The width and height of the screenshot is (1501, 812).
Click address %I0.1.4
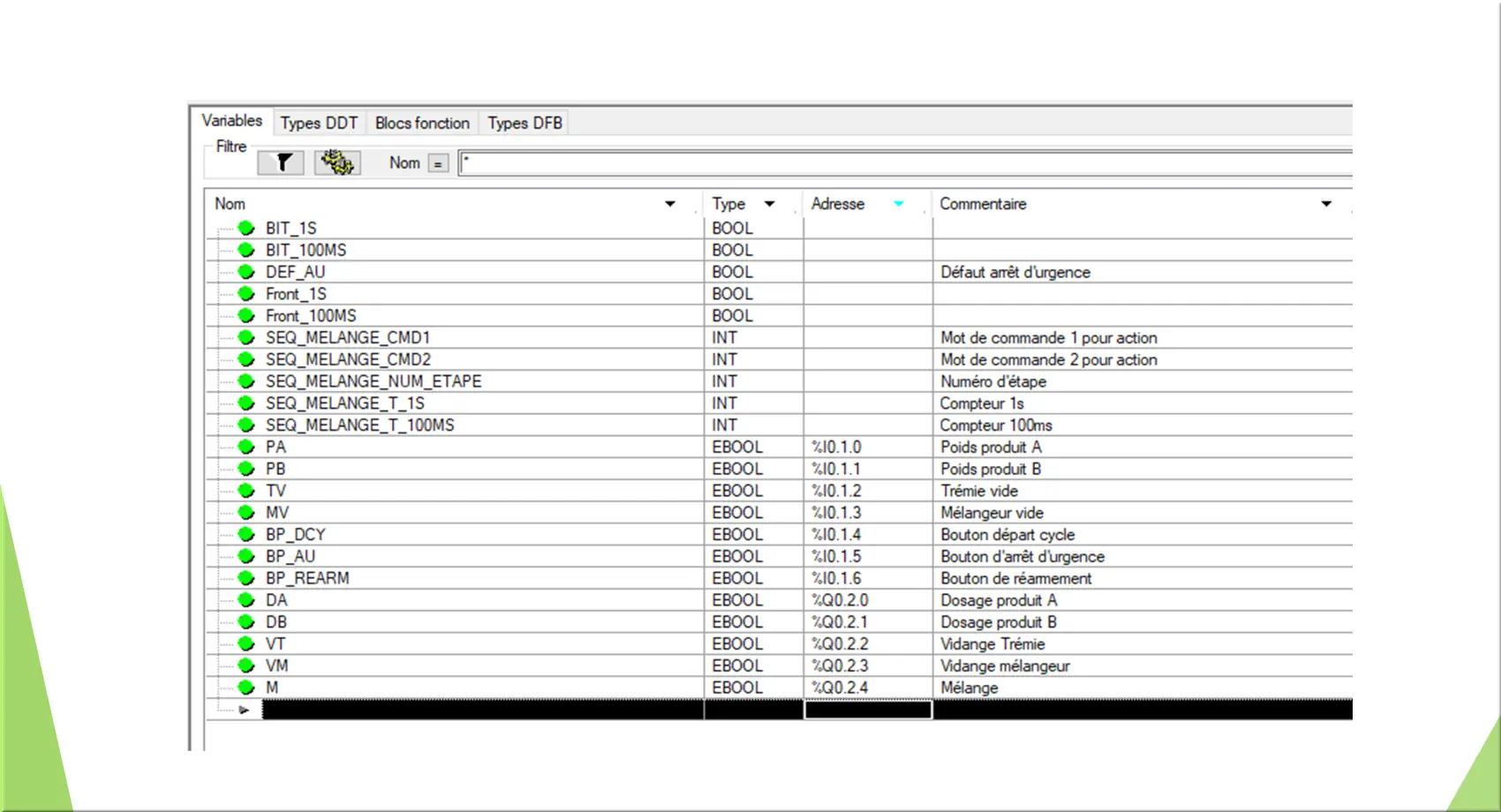pyautogui.click(x=836, y=535)
